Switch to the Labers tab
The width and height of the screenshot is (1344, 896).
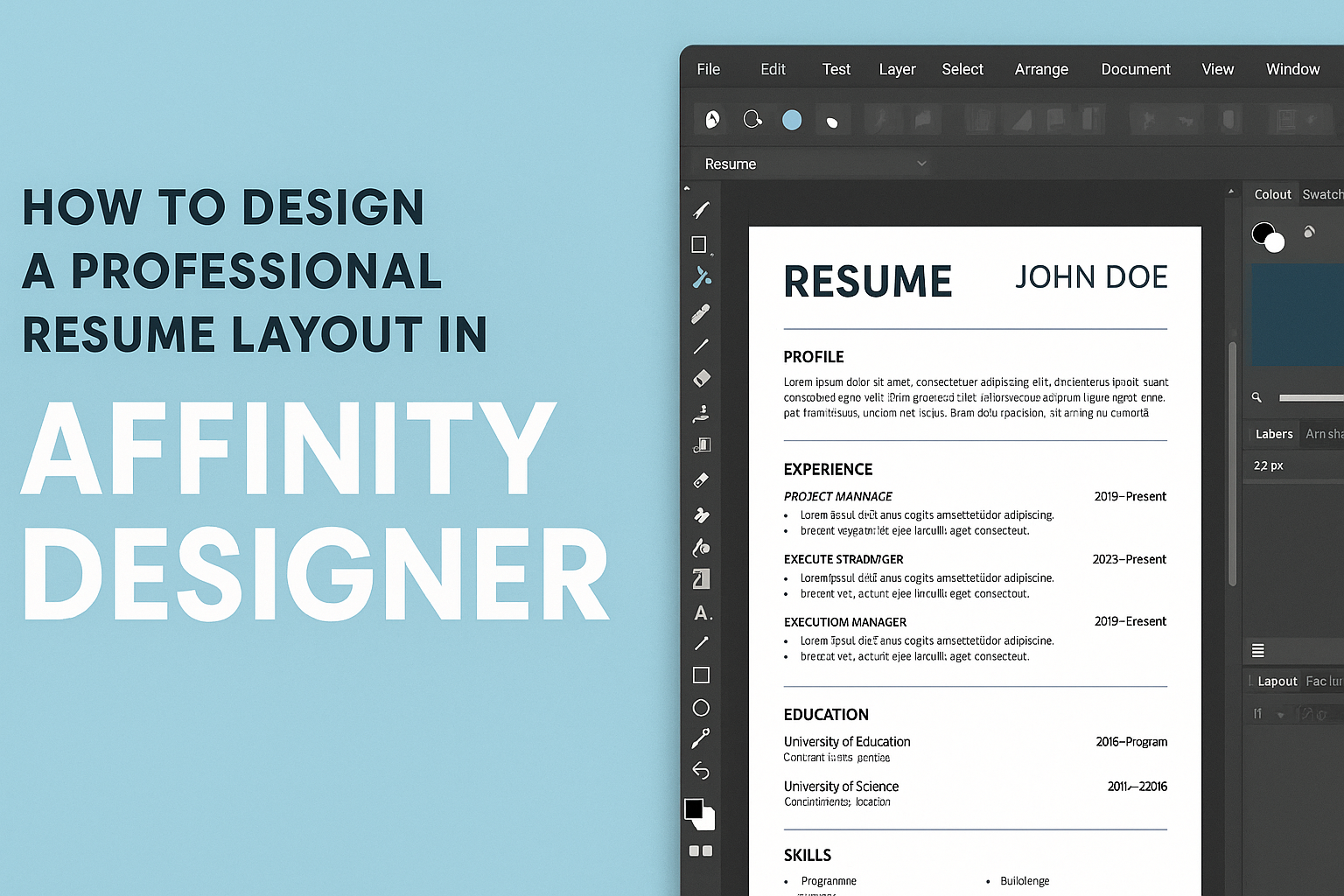point(1274,434)
